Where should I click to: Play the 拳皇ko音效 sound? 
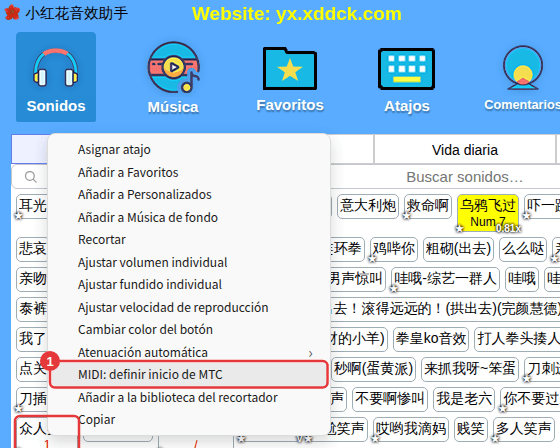pos(431,338)
